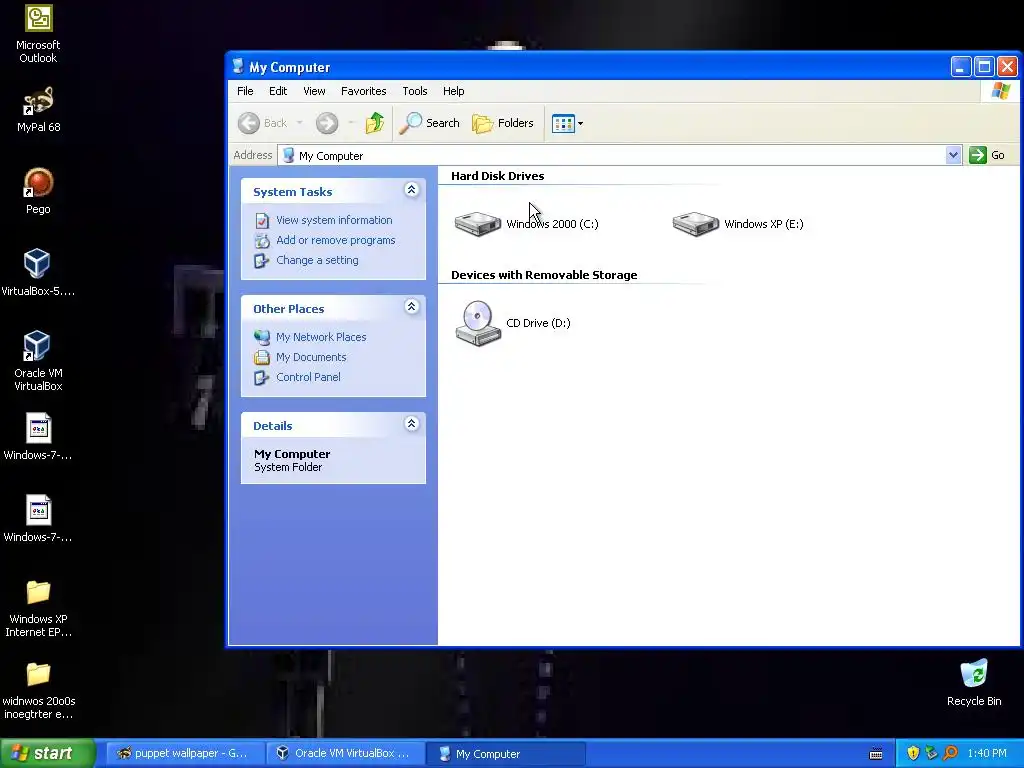Open My Documents link
The height and width of the screenshot is (768, 1024).
click(311, 357)
